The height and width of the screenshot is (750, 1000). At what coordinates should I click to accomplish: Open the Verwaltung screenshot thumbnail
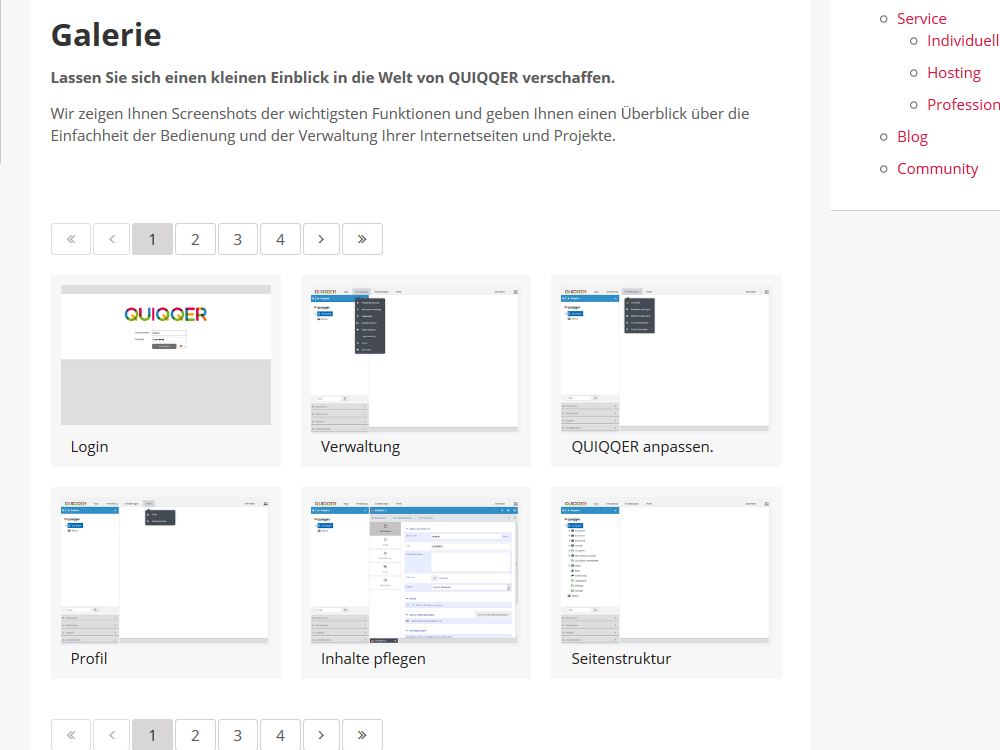416,360
